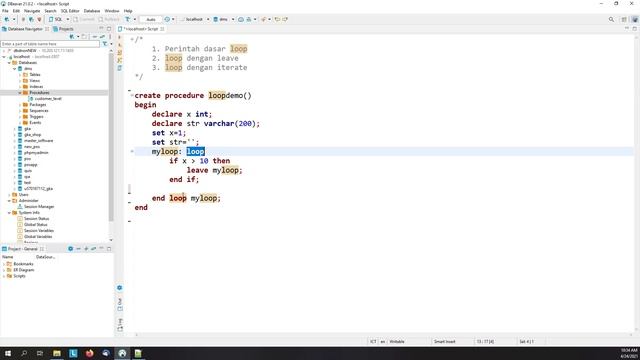This screenshot has width=640, height=360.
Task: Collapse the myloop code fold marker
Action: 132,151
